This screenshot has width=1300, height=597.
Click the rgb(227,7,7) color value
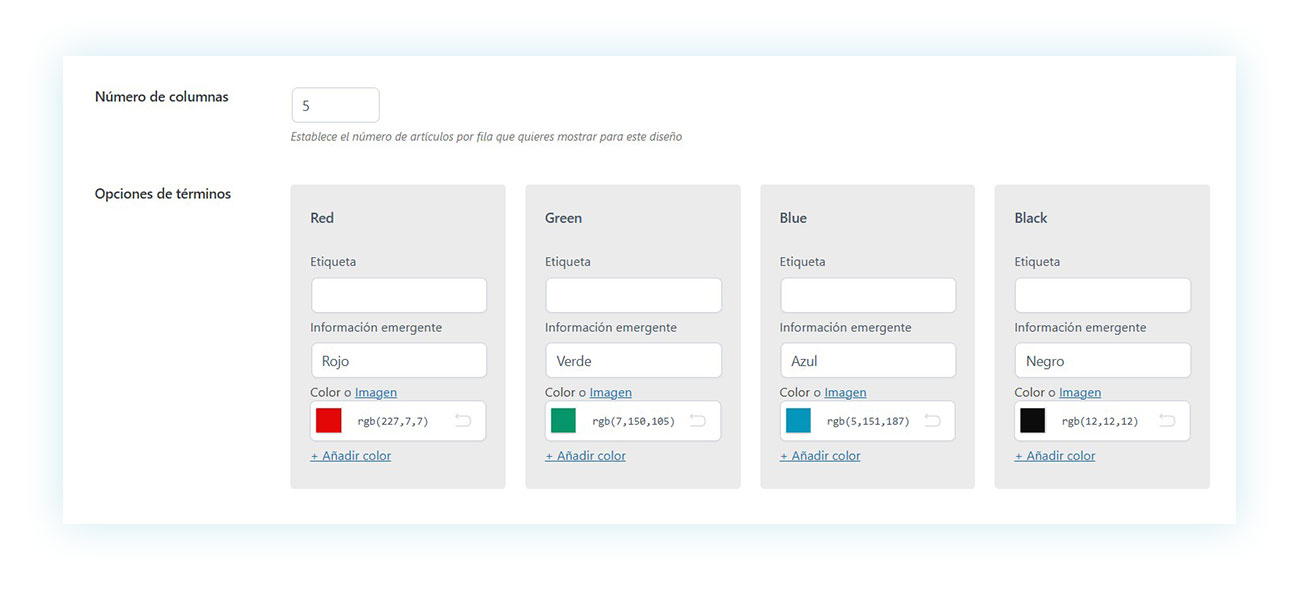[x=393, y=422]
